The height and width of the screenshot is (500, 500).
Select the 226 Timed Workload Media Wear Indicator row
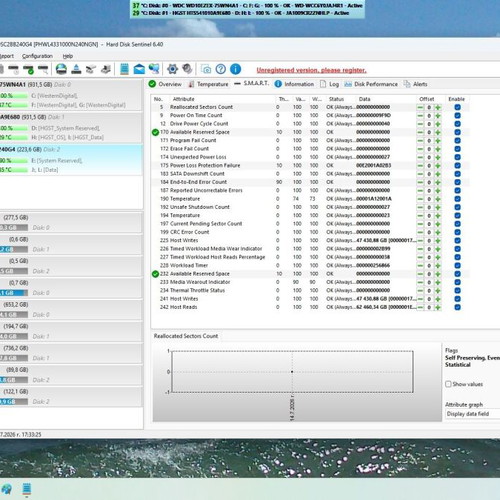tap(310, 249)
